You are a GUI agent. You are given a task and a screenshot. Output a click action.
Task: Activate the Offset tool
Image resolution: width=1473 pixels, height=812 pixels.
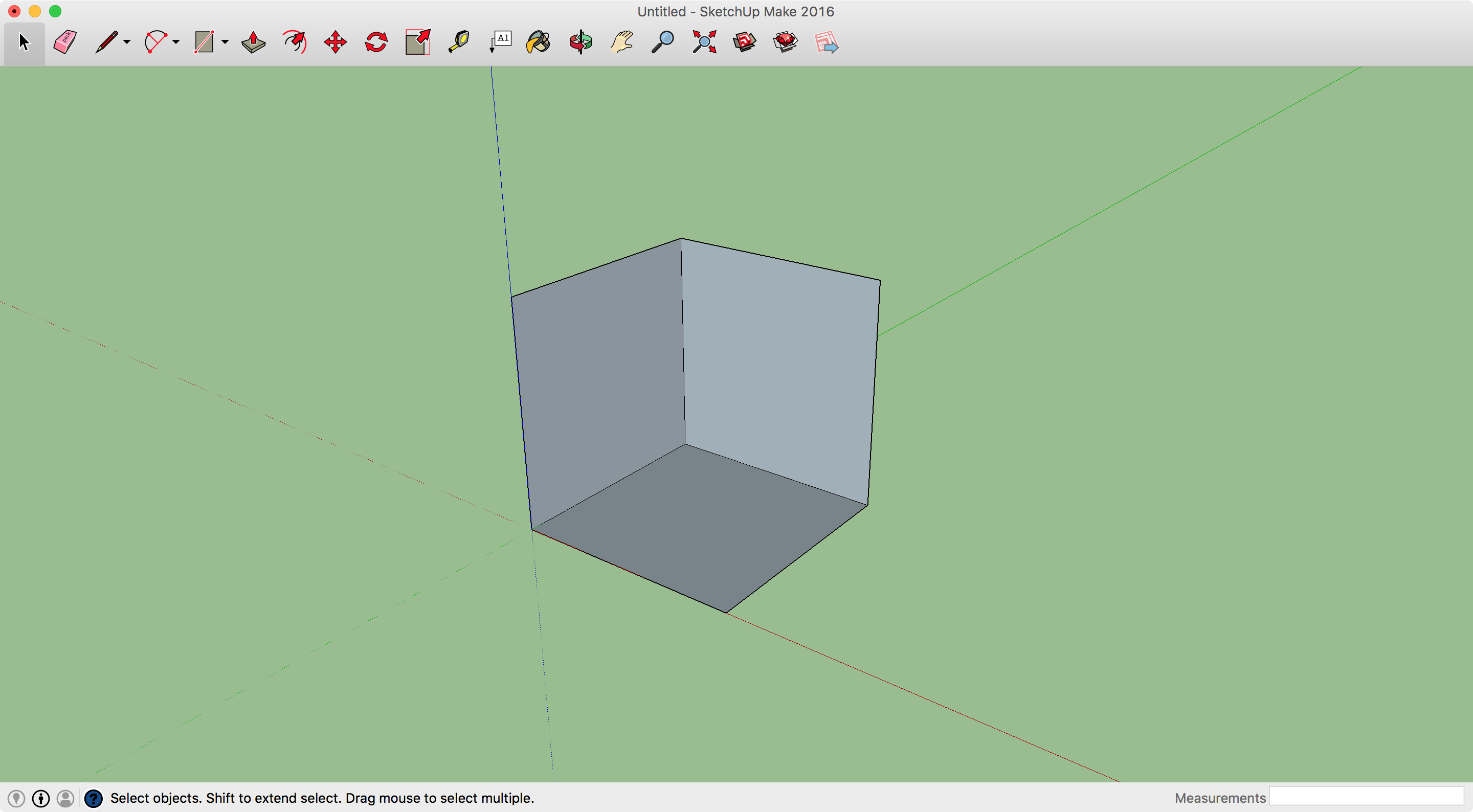(295, 42)
